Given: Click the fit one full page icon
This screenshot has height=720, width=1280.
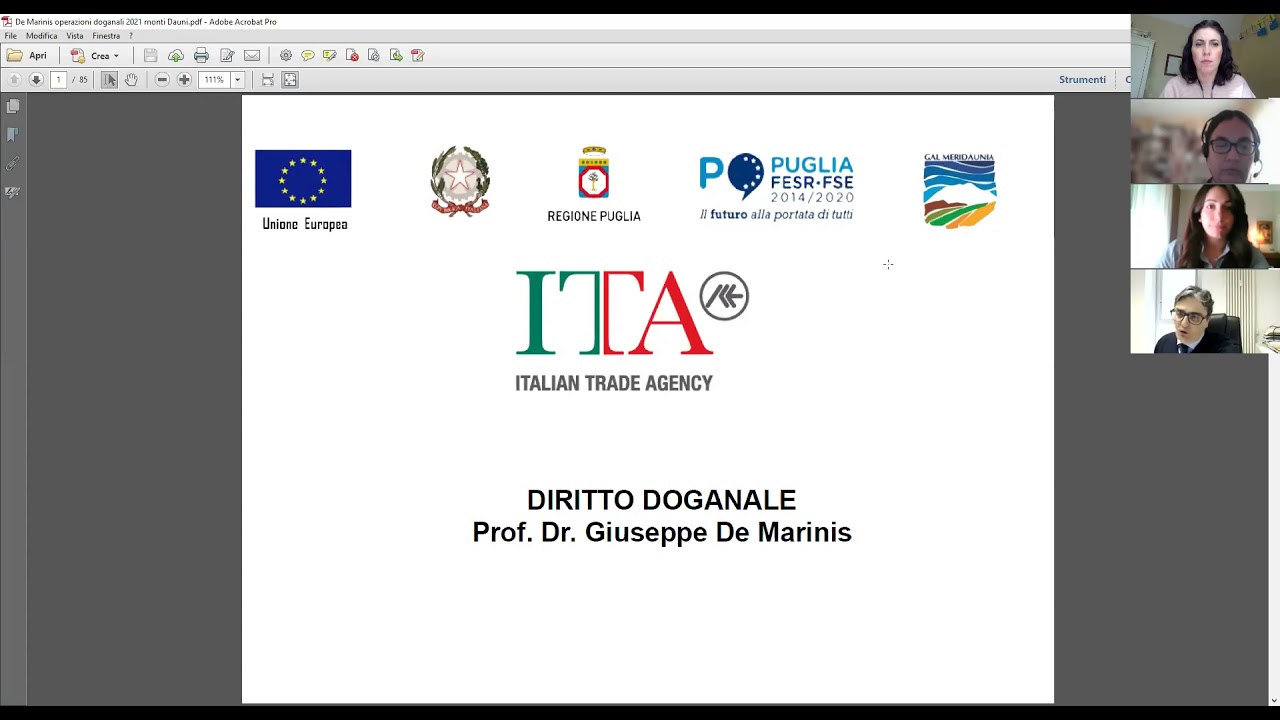Looking at the screenshot, I should (x=290, y=80).
